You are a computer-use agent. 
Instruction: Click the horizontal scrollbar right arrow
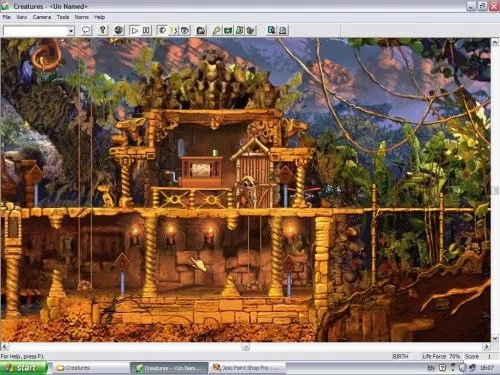(486, 347)
